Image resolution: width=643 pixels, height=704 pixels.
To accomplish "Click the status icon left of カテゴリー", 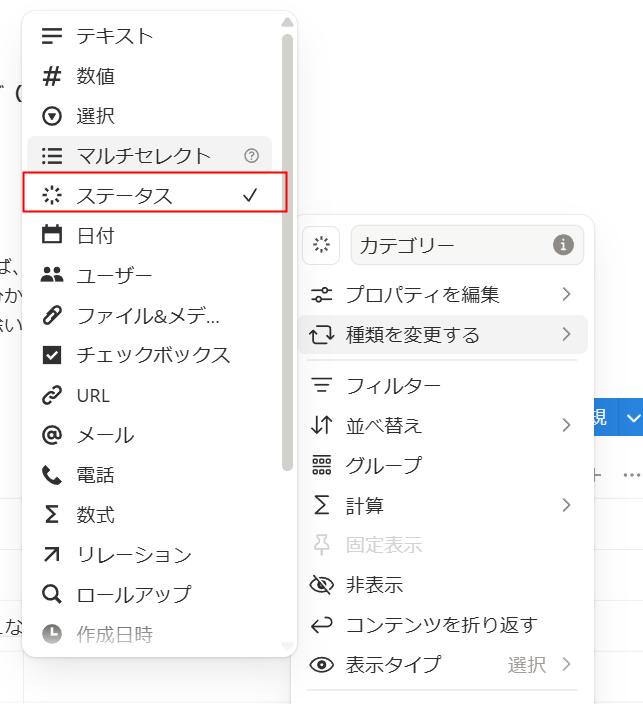I will pyautogui.click(x=320, y=245).
